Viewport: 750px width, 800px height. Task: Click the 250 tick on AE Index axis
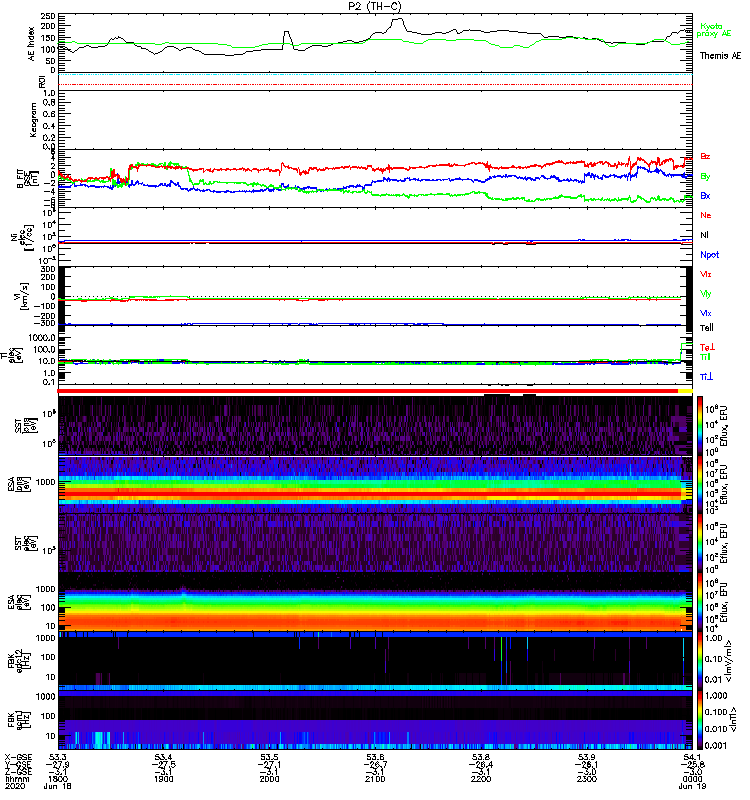click(48, 16)
